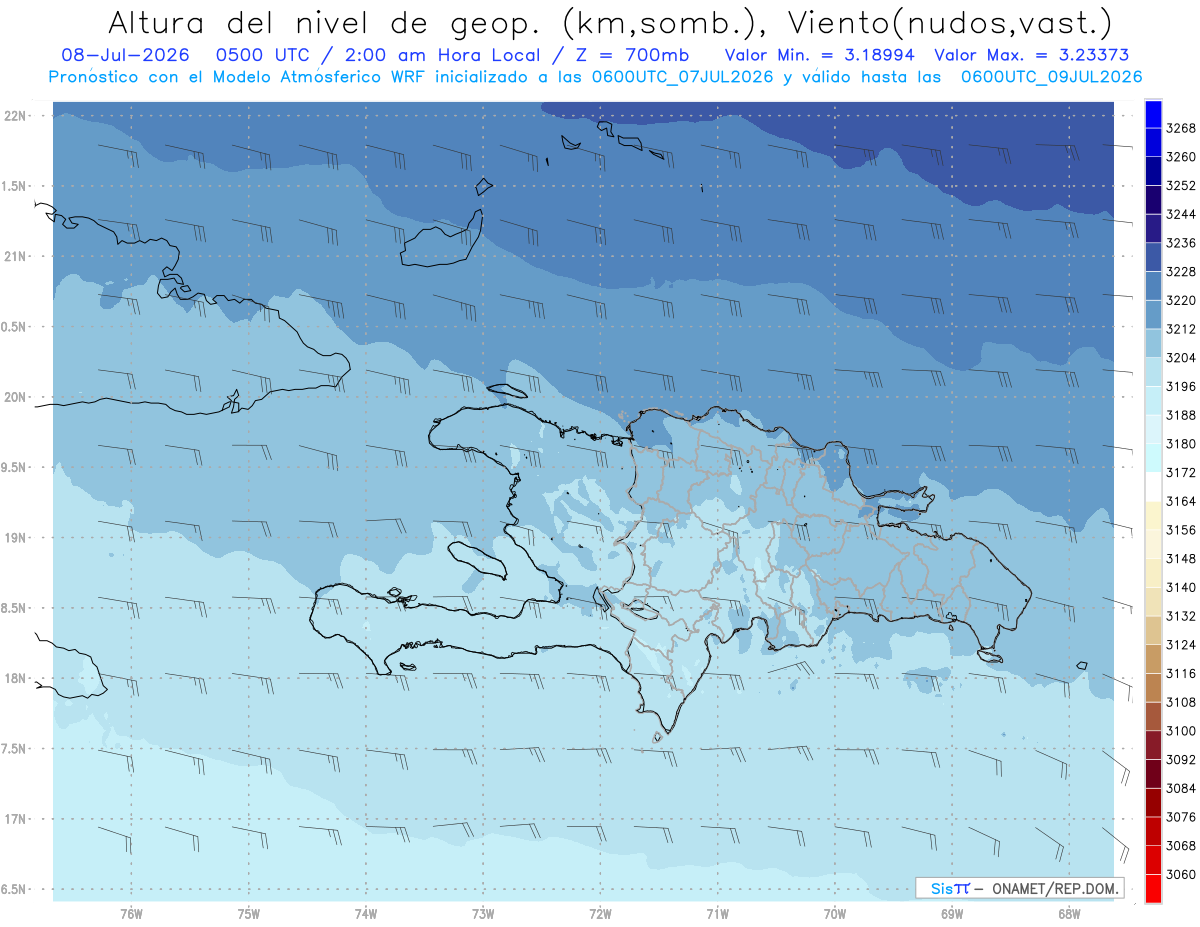Click the '19N' latitude axis label
Viewport: 1200px width, 927px height.
(15, 537)
